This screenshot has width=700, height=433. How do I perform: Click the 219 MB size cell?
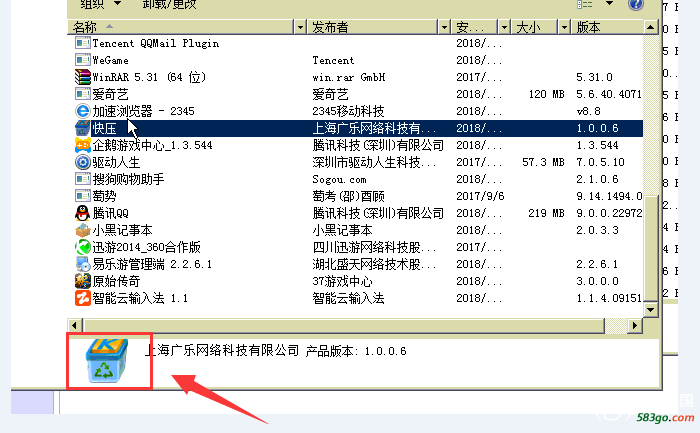[x=546, y=213]
